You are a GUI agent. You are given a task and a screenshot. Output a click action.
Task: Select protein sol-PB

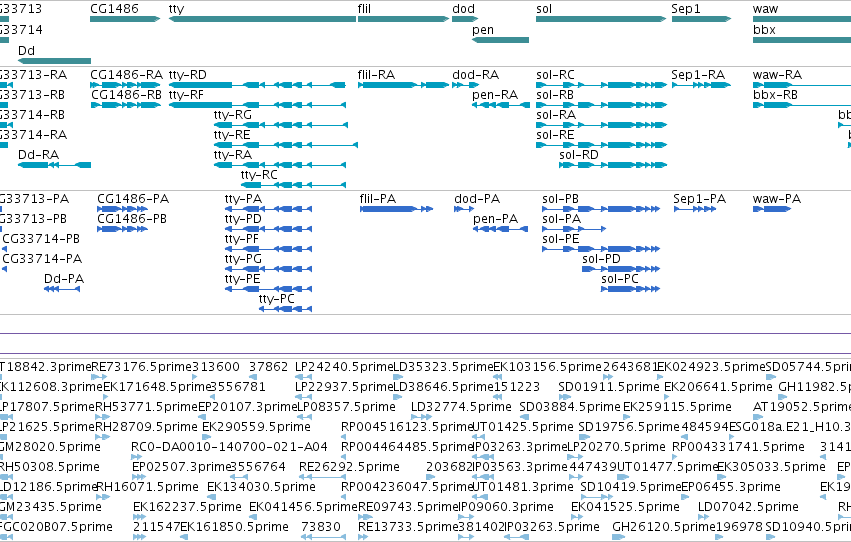point(601,209)
